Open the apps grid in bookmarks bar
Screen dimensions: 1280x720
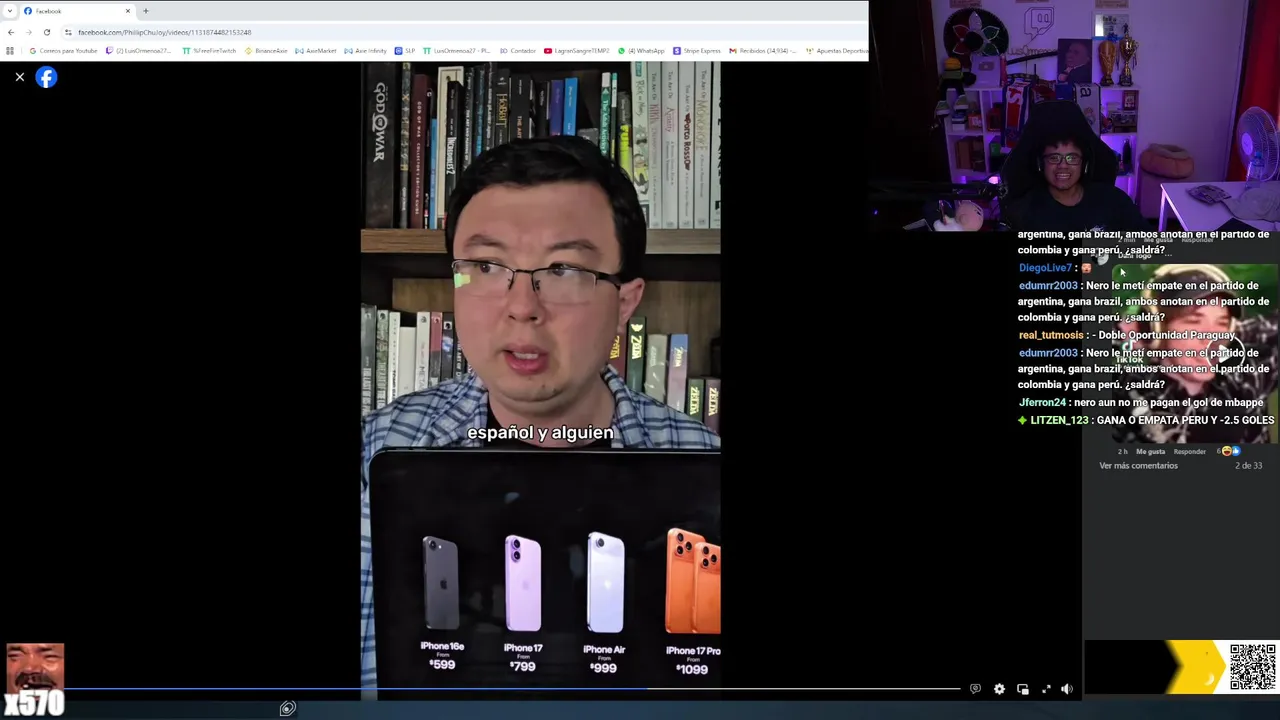tap(10, 51)
